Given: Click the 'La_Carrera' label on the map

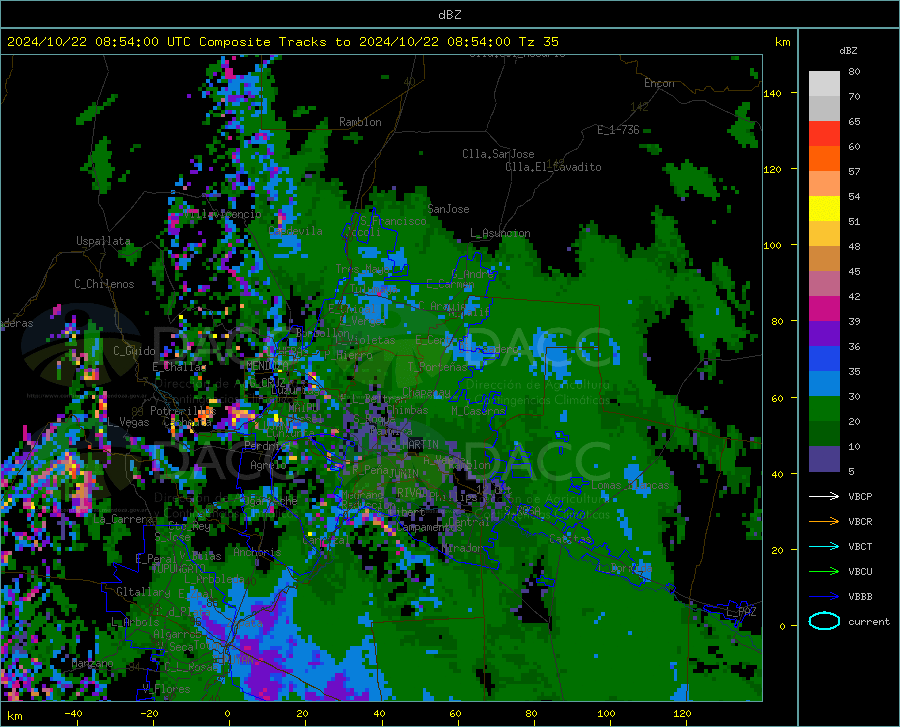Looking at the screenshot, I should 122,519.
